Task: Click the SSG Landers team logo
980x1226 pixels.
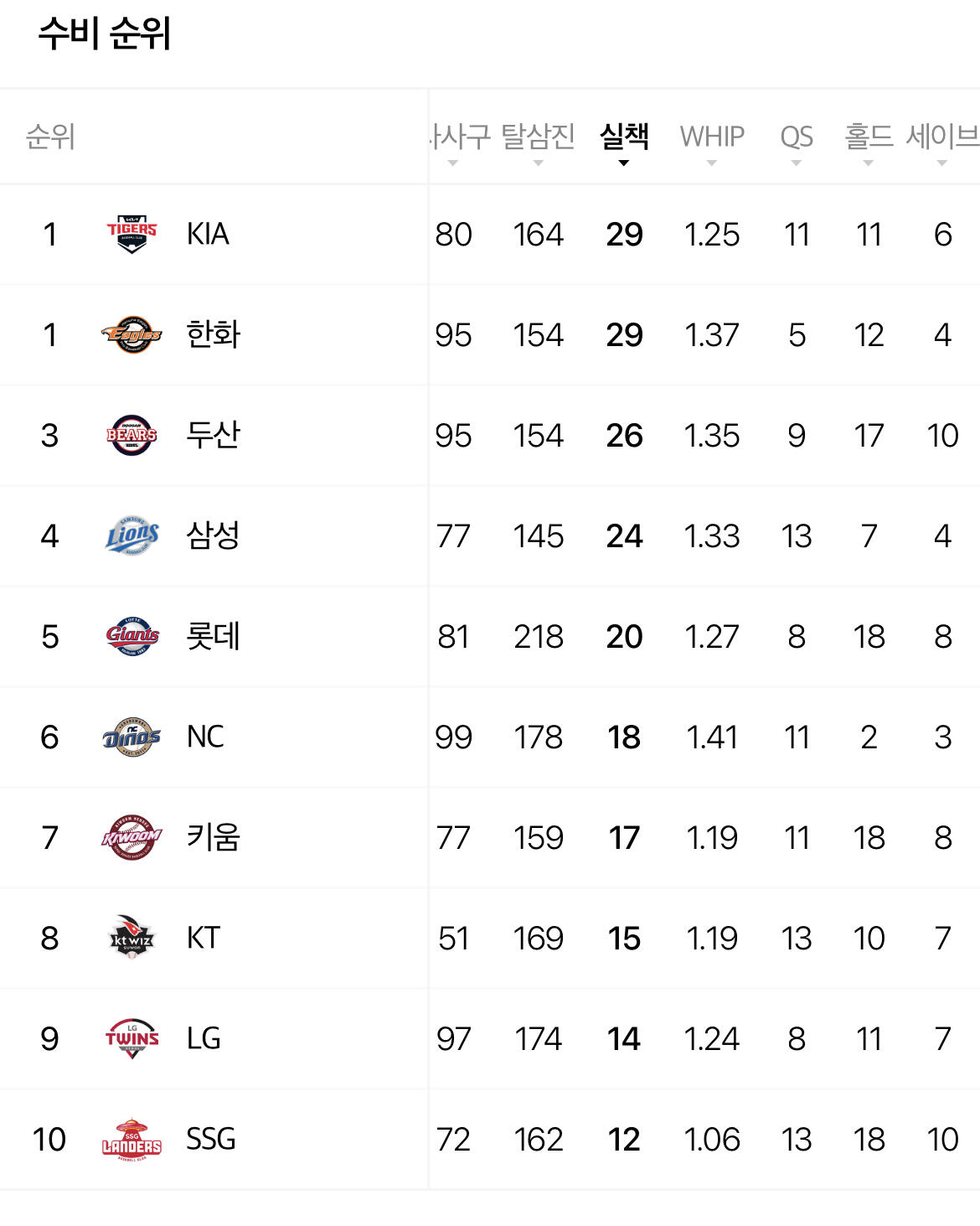Action: point(132,1139)
